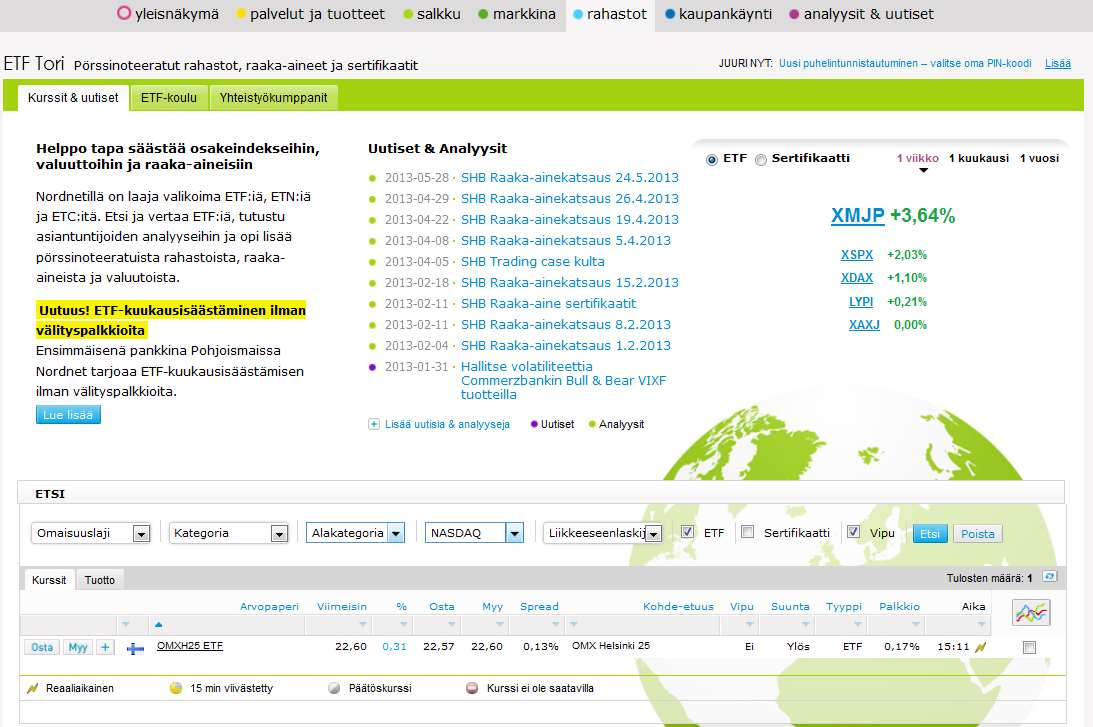Open the NASDAQ exchange dropdown
Image resolution: width=1093 pixels, height=727 pixels.
(x=474, y=533)
